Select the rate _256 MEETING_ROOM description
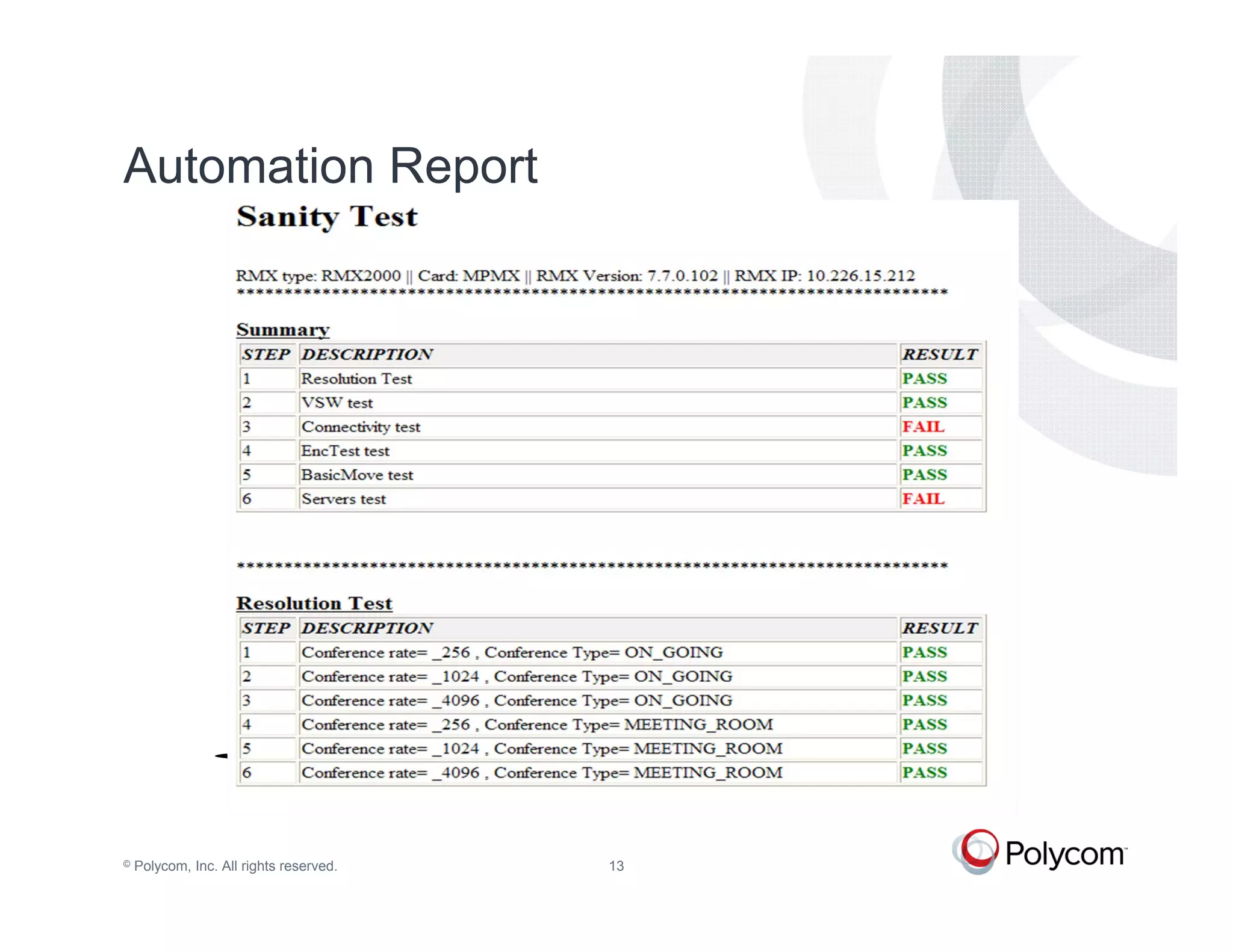 (x=598, y=725)
